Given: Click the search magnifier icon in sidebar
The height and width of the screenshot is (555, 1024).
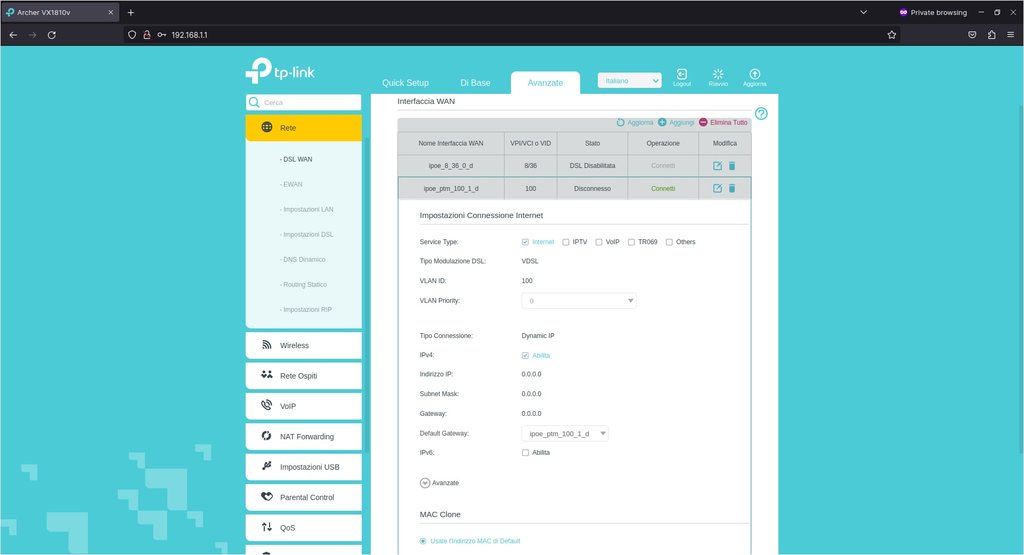Looking at the screenshot, I should pos(254,103).
